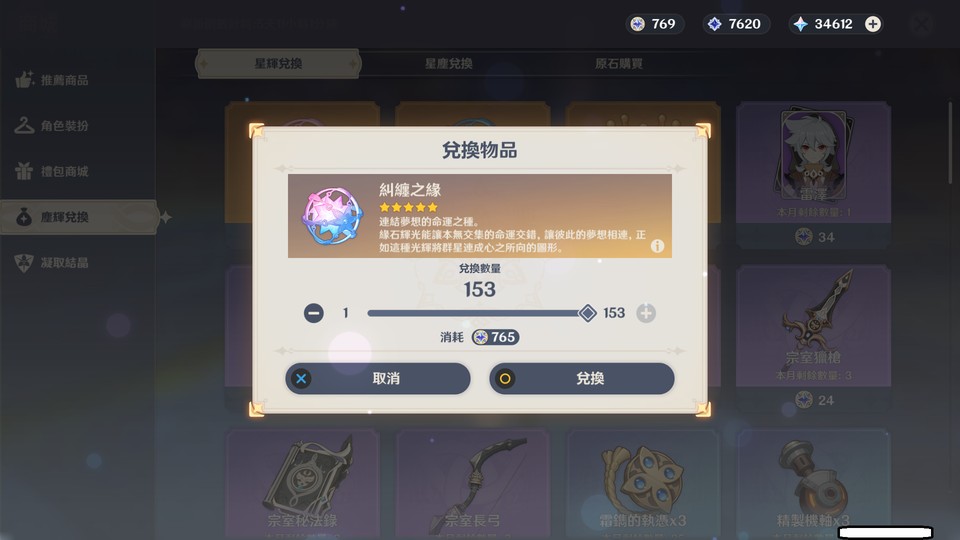Switch to the 星塵兌換 tab
Viewport: 960px width, 540px height.
[449, 64]
